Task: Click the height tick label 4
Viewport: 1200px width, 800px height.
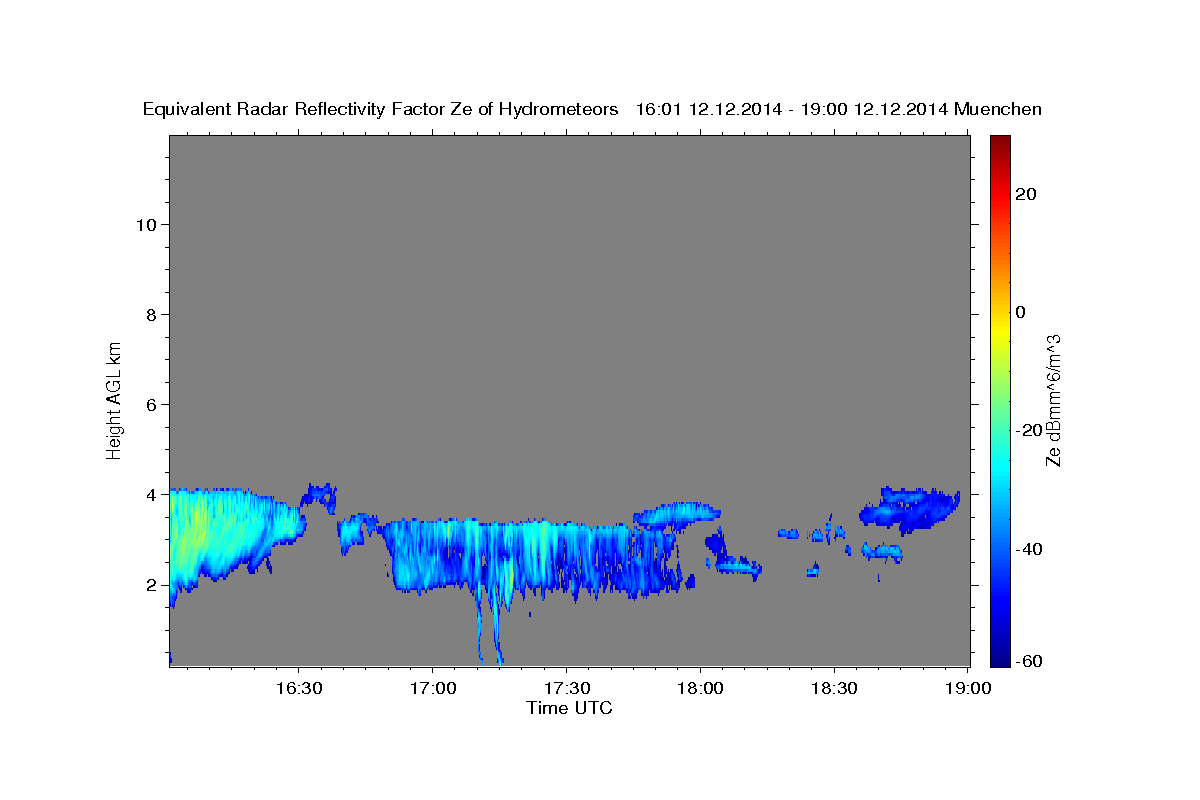Action: tap(152, 494)
